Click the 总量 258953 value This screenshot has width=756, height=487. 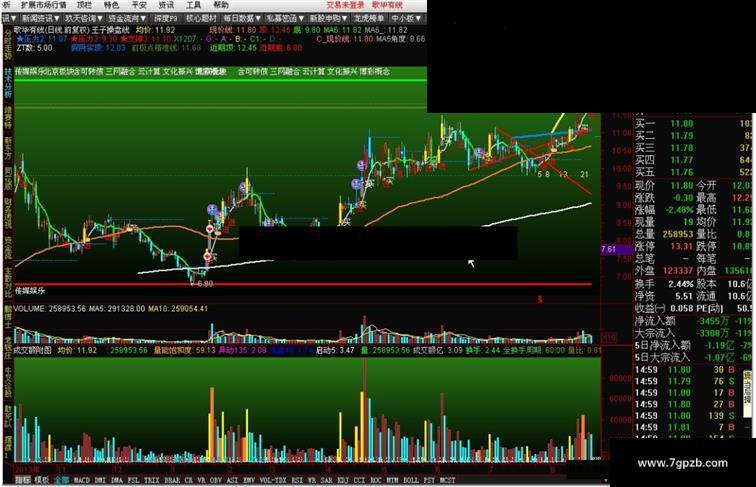(678, 234)
